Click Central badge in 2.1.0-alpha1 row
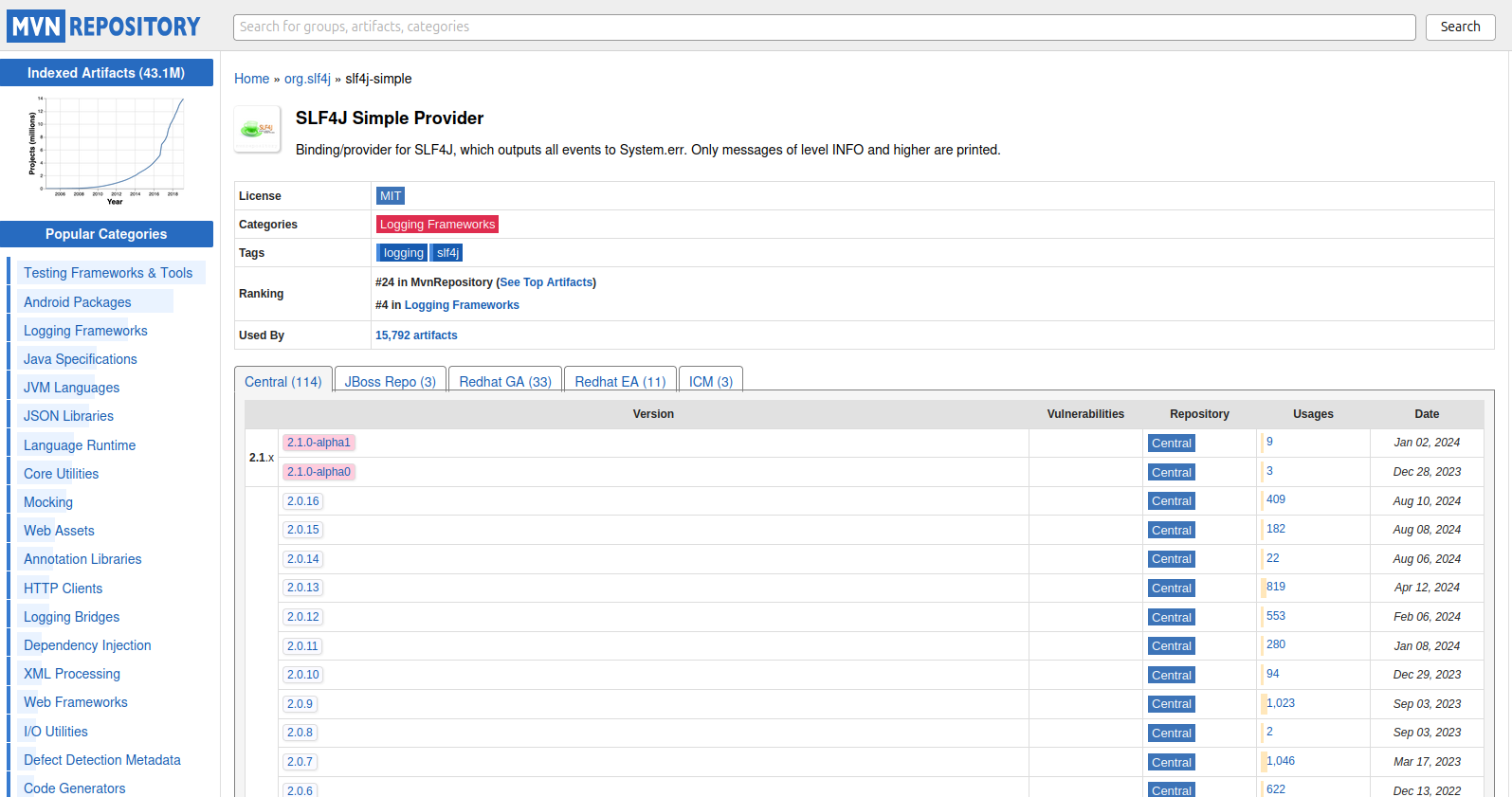The image size is (1512, 797). (1172, 444)
